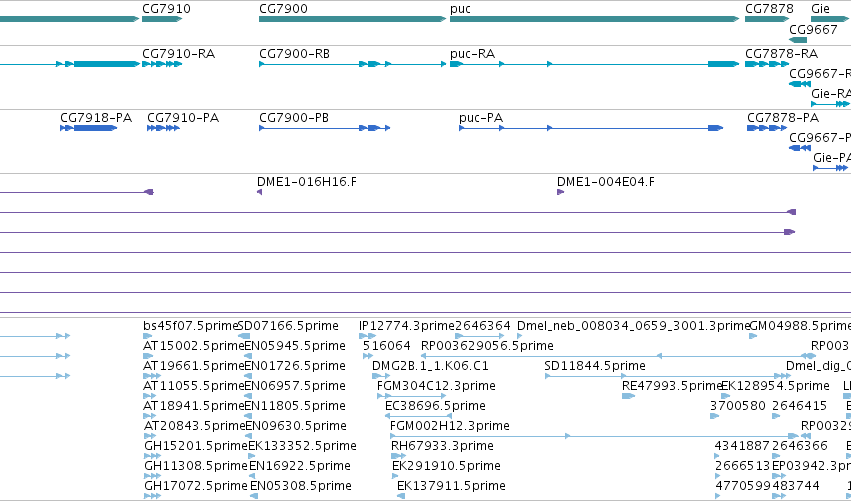Select the EN09630.5prime EST label
Viewport: 851px width, 501px height.
click(296, 426)
